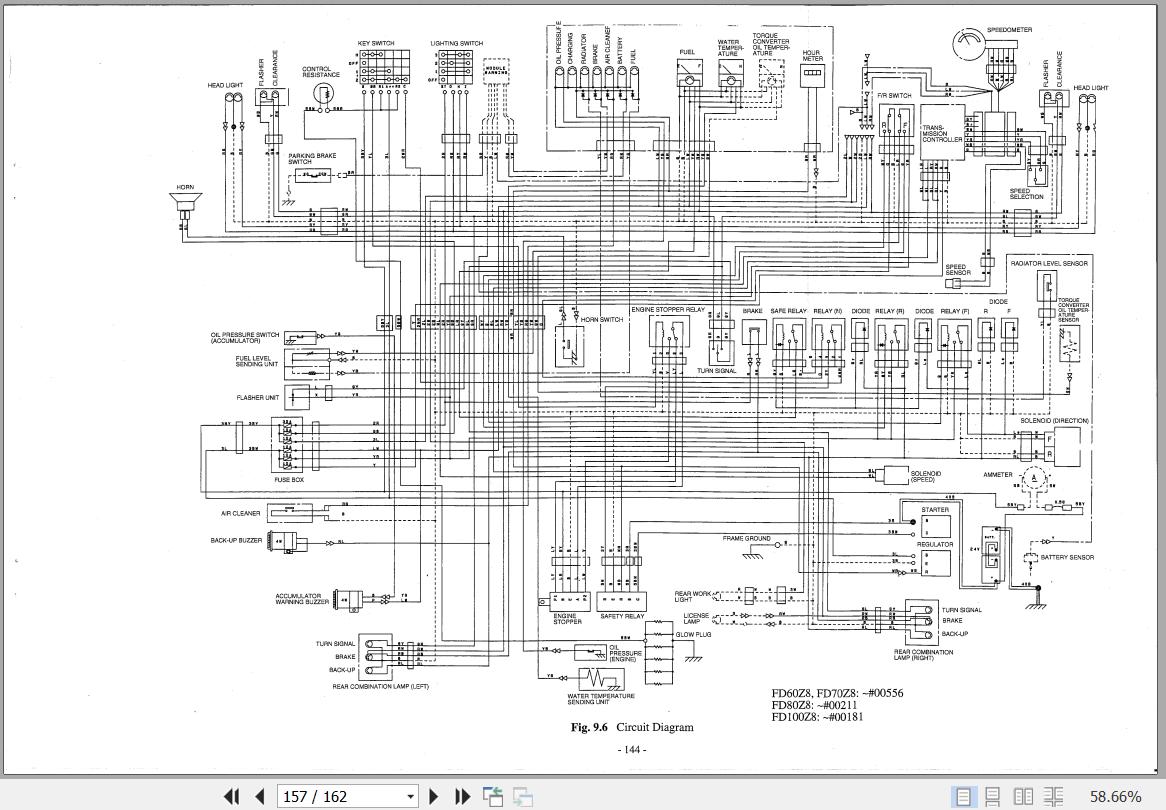Click the '- 144 -' page number text
Viewport: 1166px width, 810px height.
click(x=632, y=750)
